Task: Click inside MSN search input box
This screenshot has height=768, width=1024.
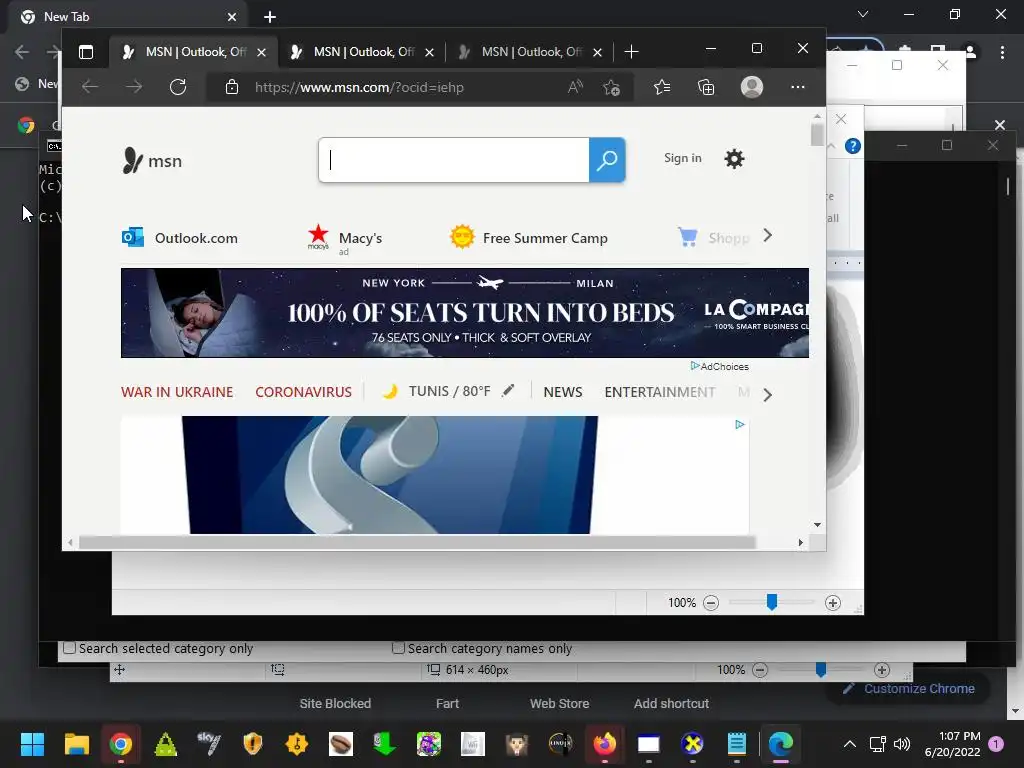Action: pos(454,160)
